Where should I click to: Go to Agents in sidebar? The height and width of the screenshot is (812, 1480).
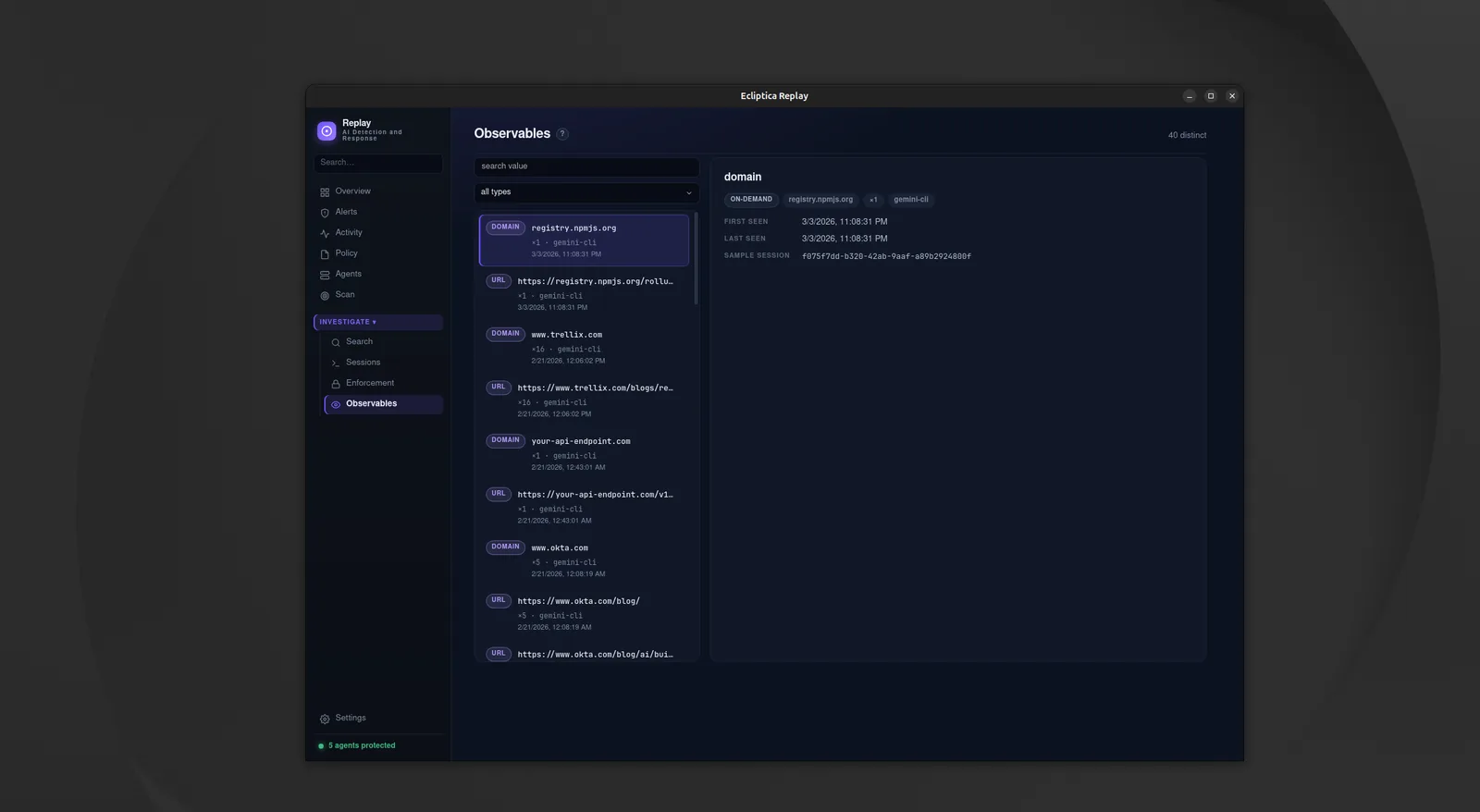[x=348, y=274]
